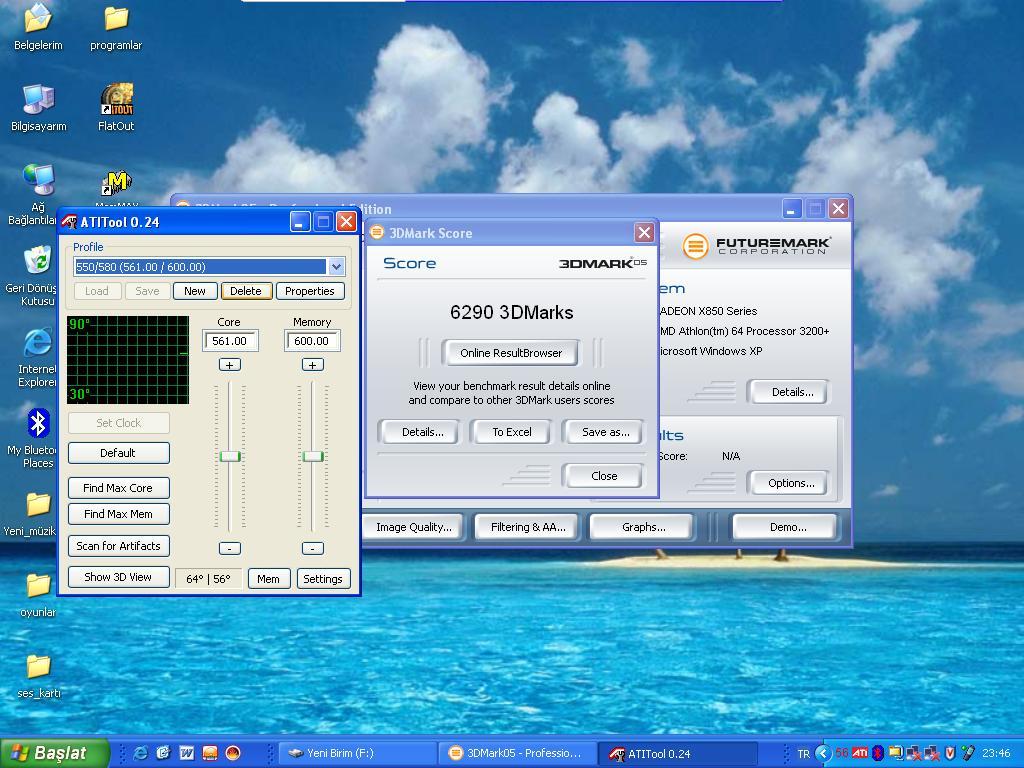1024x768 pixels.
Task: Click the 3DMark Score dialog title icon
Action: point(377,232)
